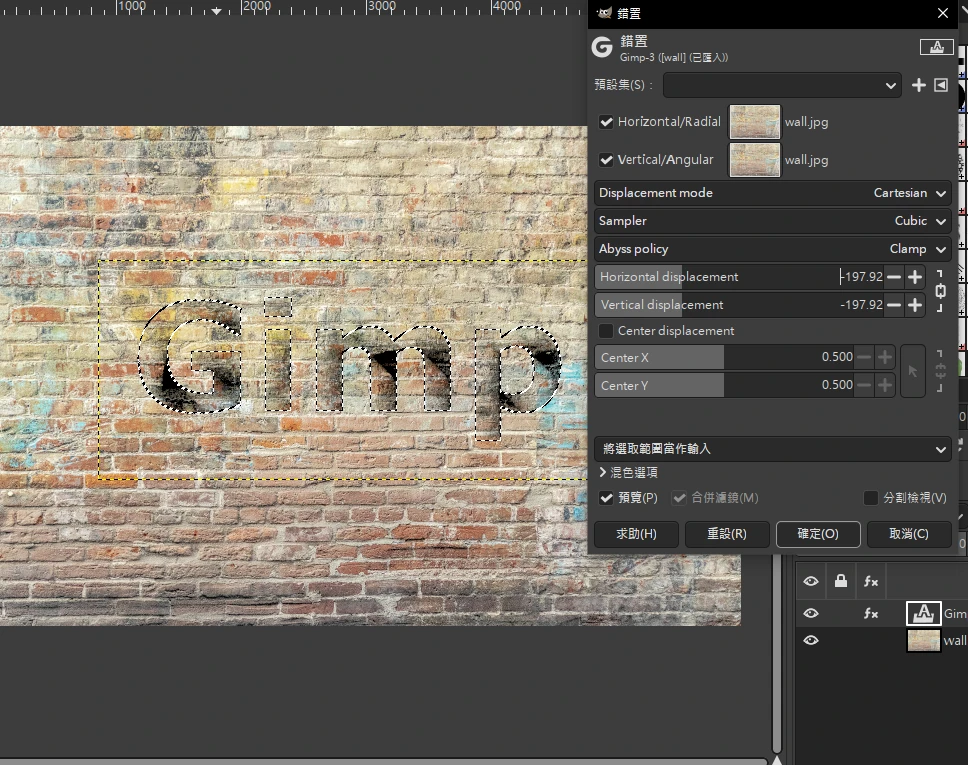Uncheck the Horizontal/Radial checkbox
The width and height of the screenshot is (968, 765).
coord(606,122)
